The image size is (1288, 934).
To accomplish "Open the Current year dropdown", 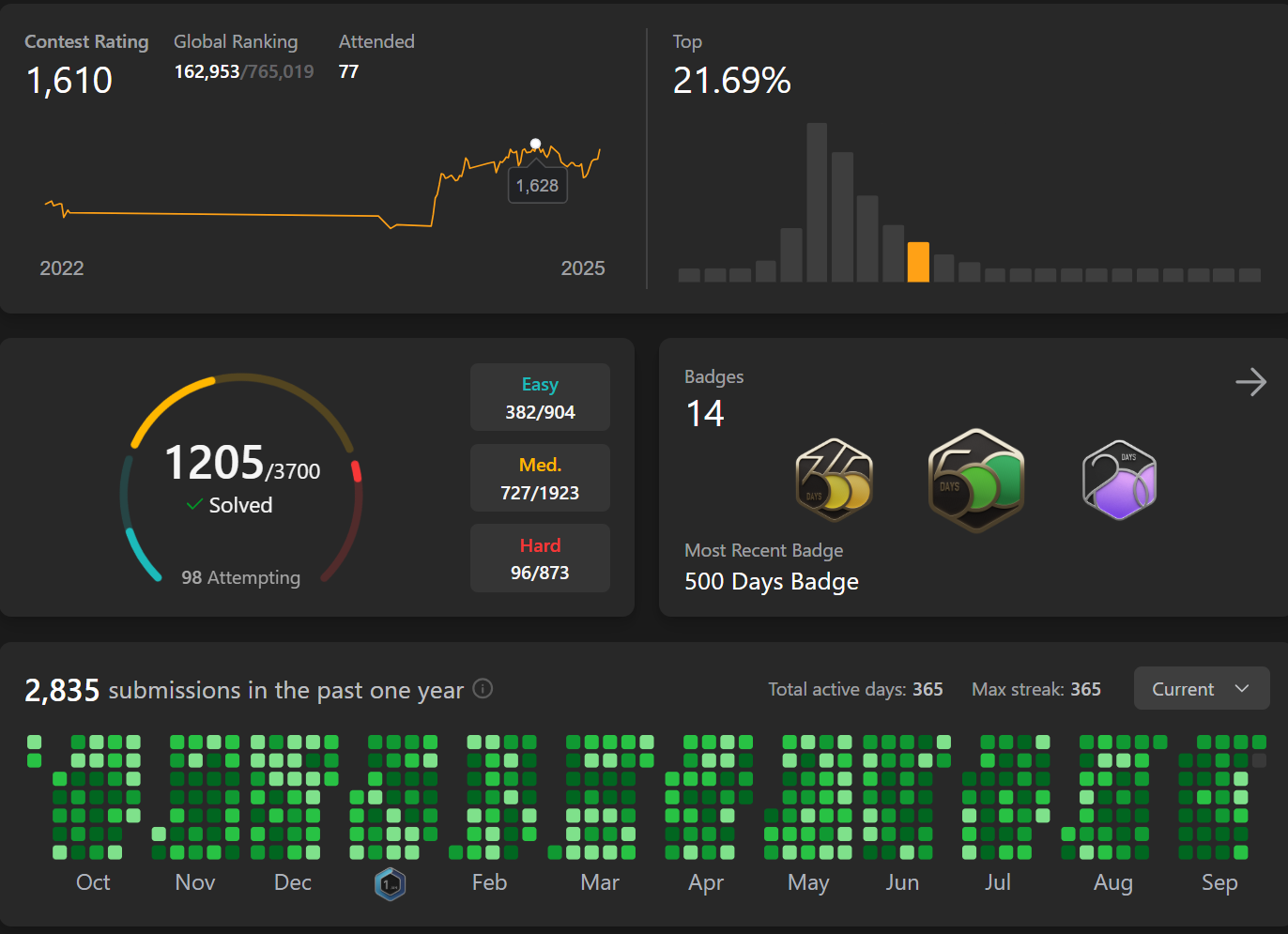I will pyautogui.click(x=1201, y=689).
